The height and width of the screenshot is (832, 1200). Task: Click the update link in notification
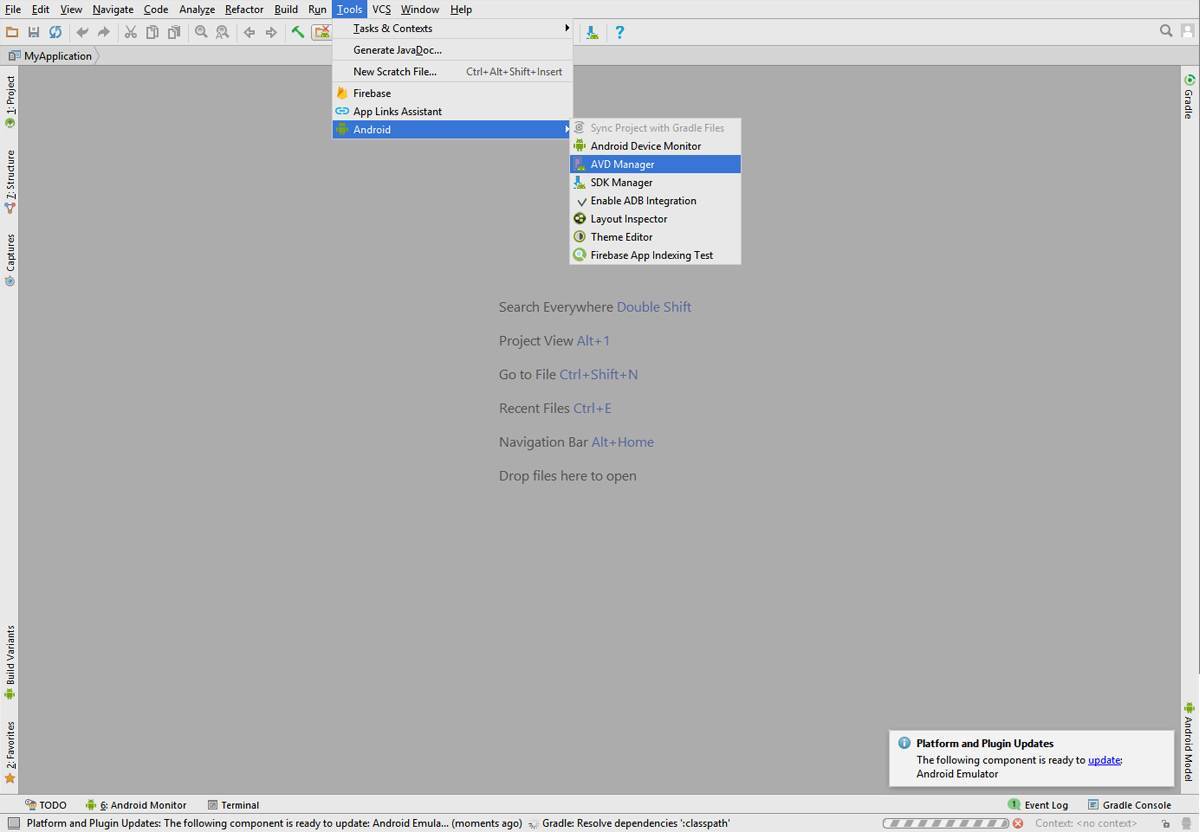click(1104, 760)
